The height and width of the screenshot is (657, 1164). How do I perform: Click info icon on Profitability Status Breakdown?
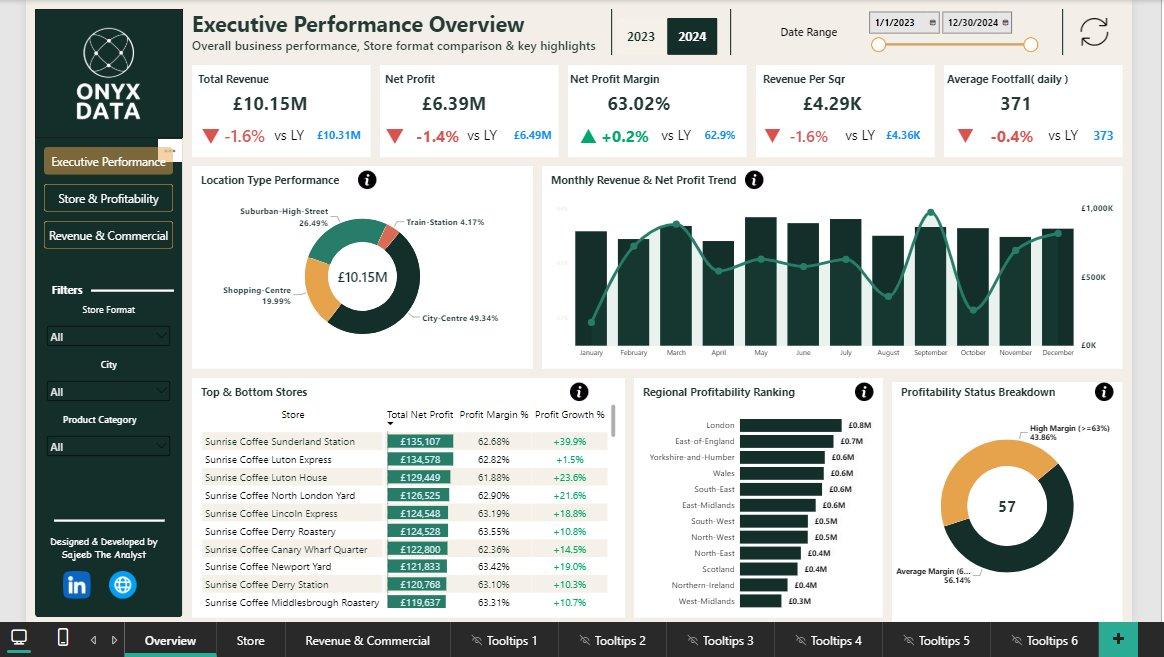[1104, 392]
